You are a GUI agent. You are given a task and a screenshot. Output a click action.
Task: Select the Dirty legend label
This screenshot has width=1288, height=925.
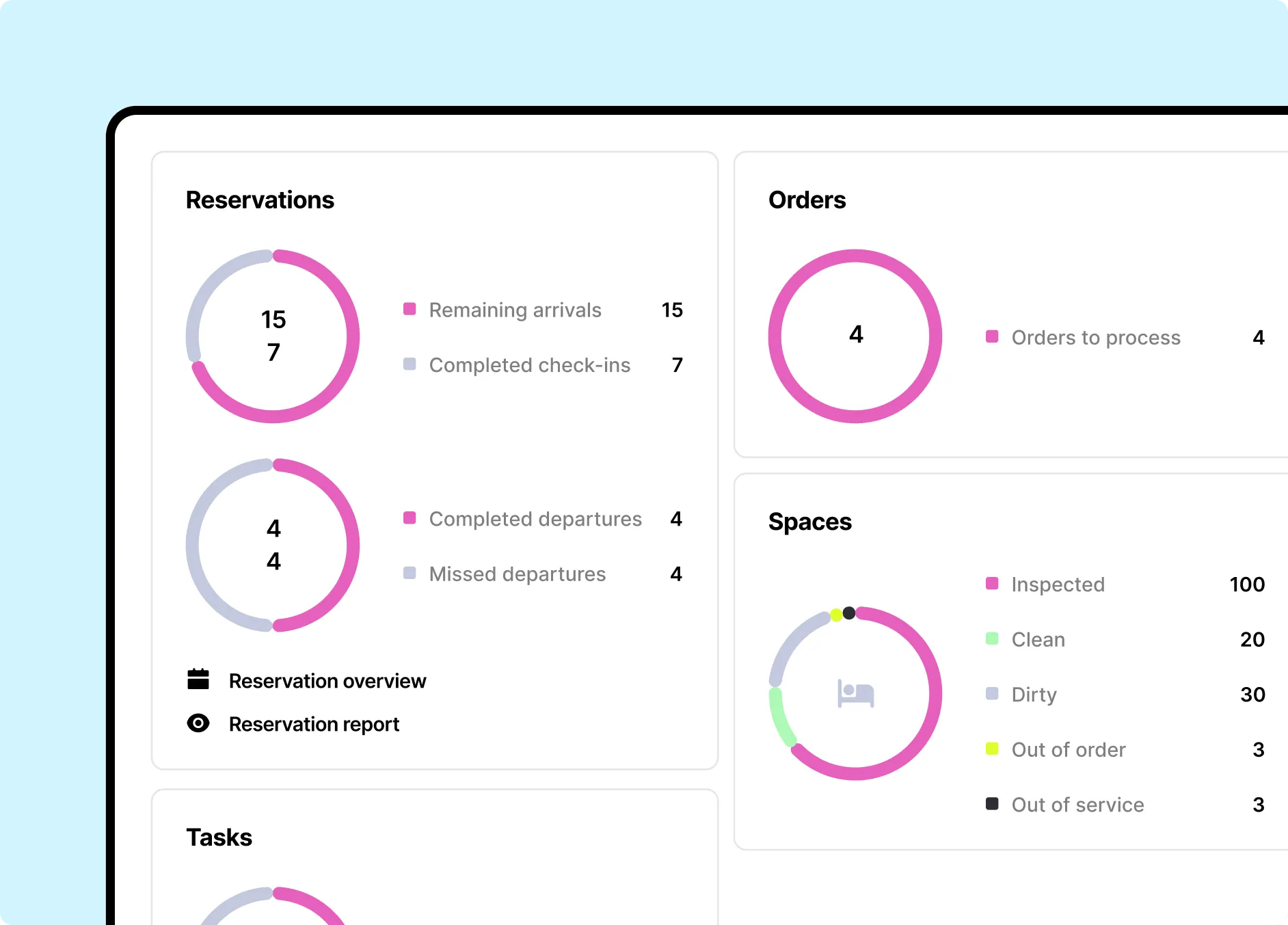pyautogui.click(x=1034, y=695)
